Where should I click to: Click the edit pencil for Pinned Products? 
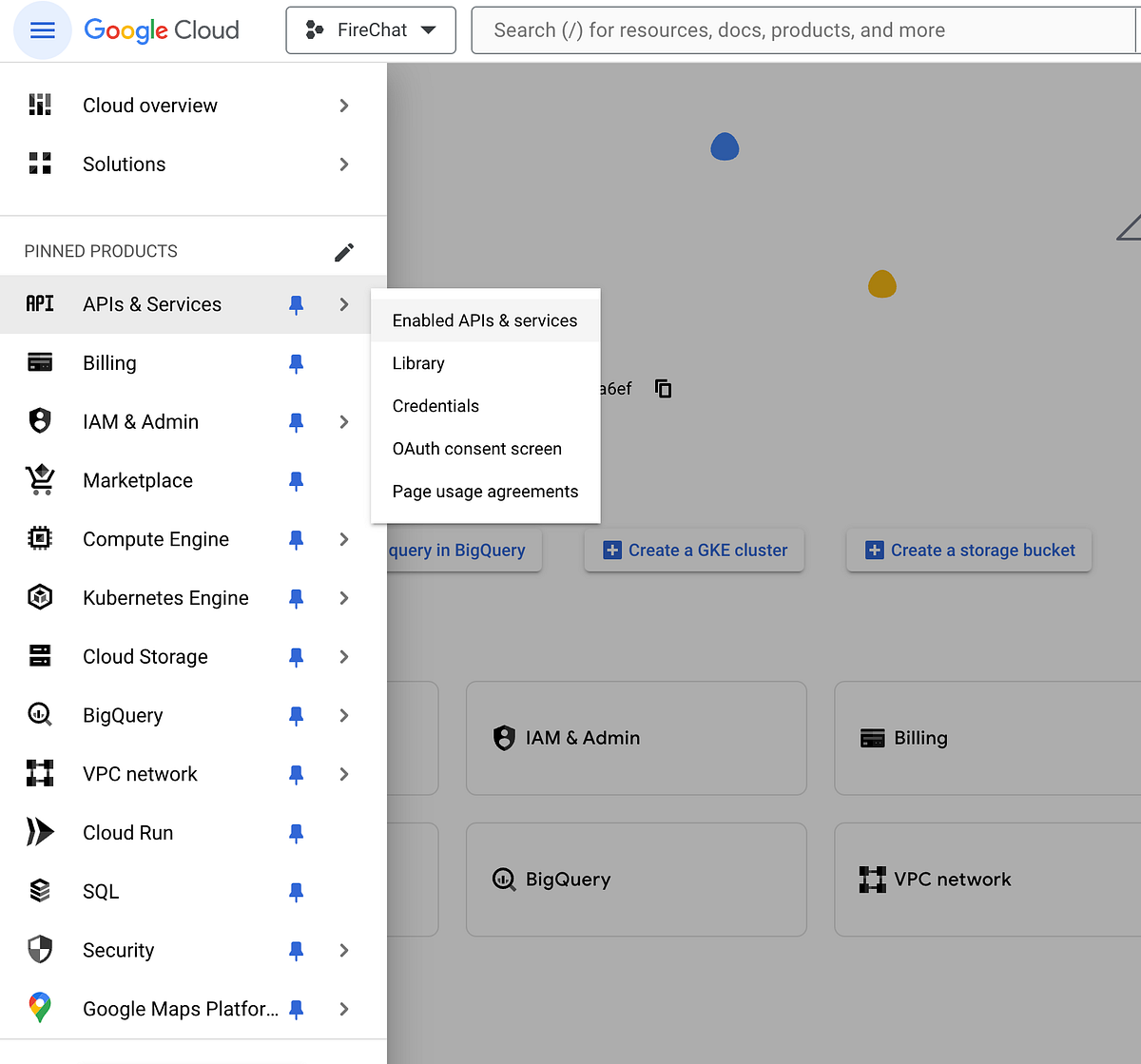[344, 251]
